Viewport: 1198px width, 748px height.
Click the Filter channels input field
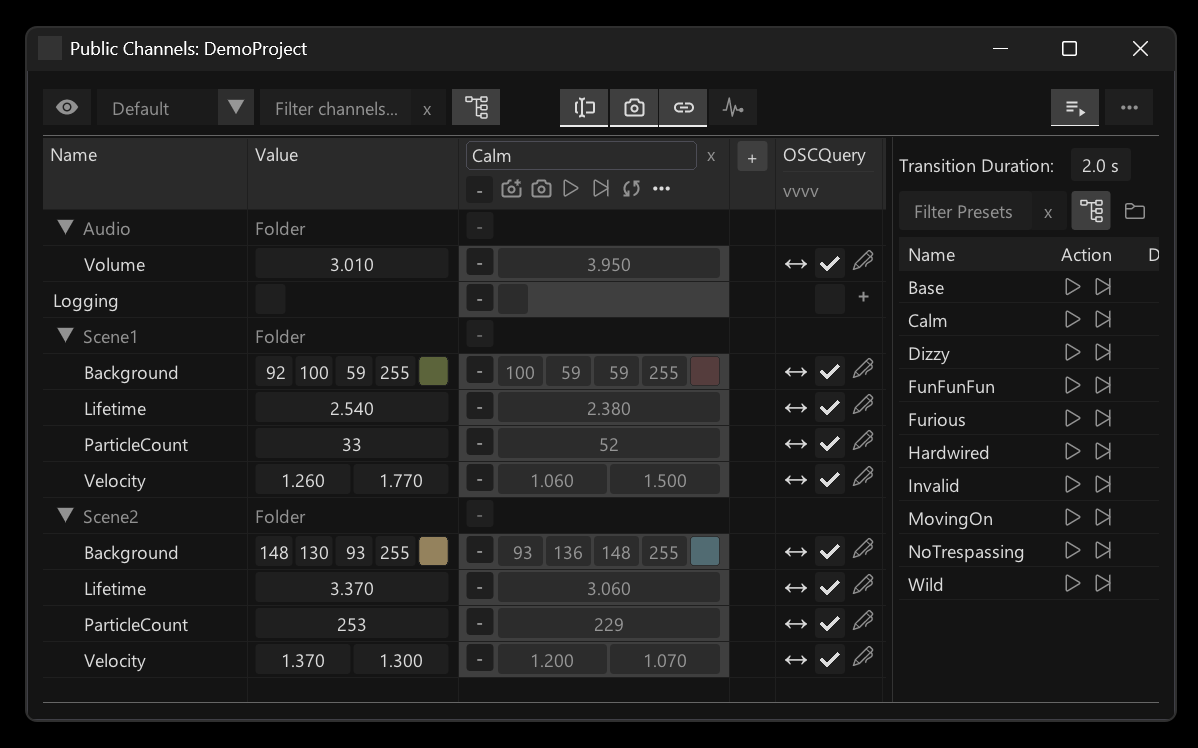(336, 109)
